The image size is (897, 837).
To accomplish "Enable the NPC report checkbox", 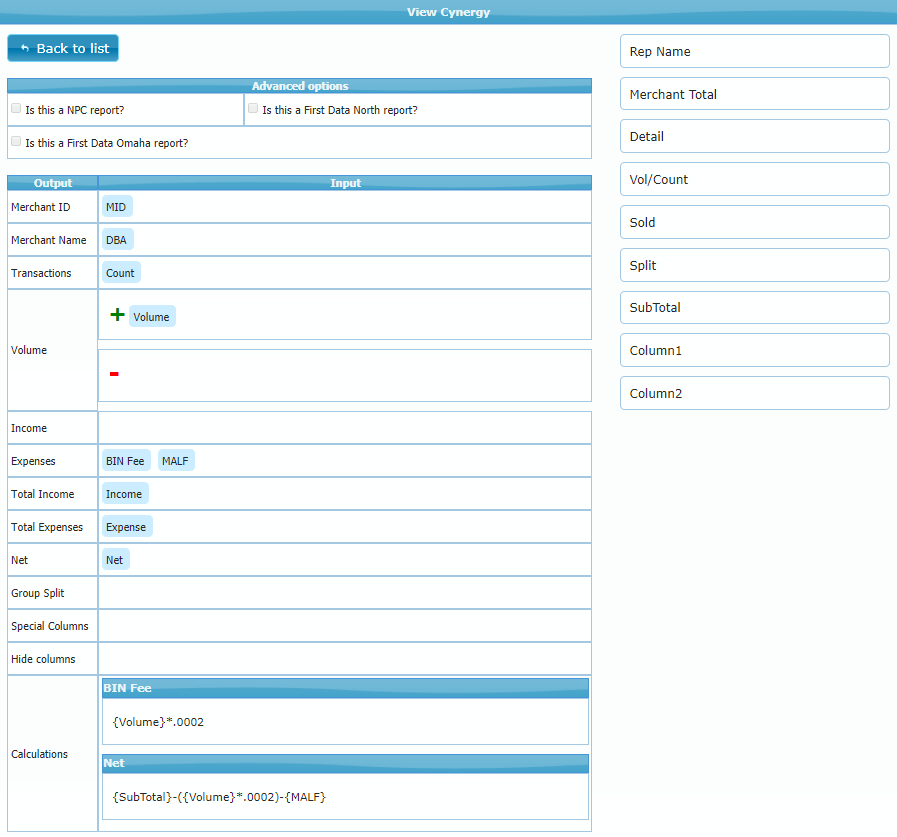I will point(16,108).
